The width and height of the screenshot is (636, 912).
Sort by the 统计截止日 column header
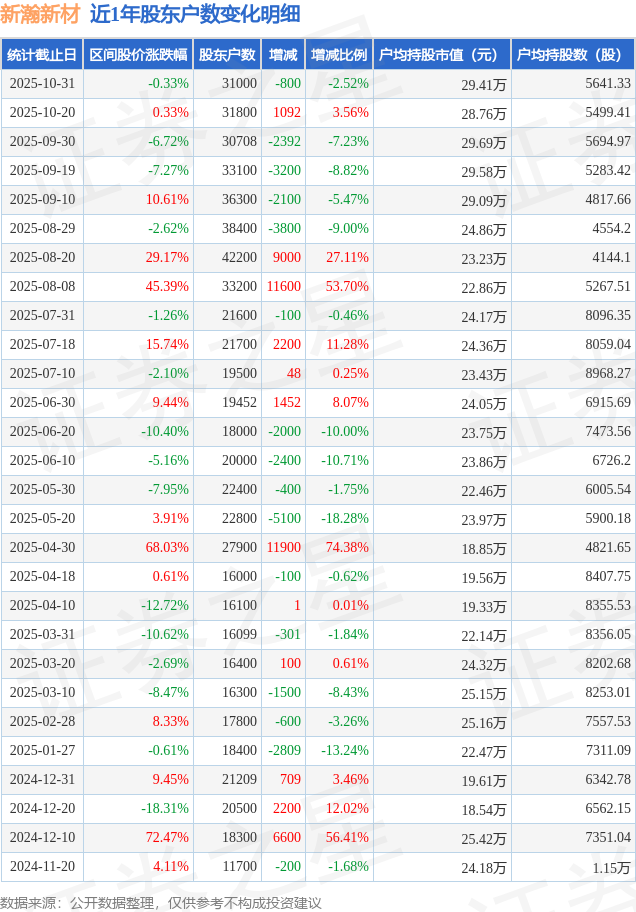[x=42, y=55]
